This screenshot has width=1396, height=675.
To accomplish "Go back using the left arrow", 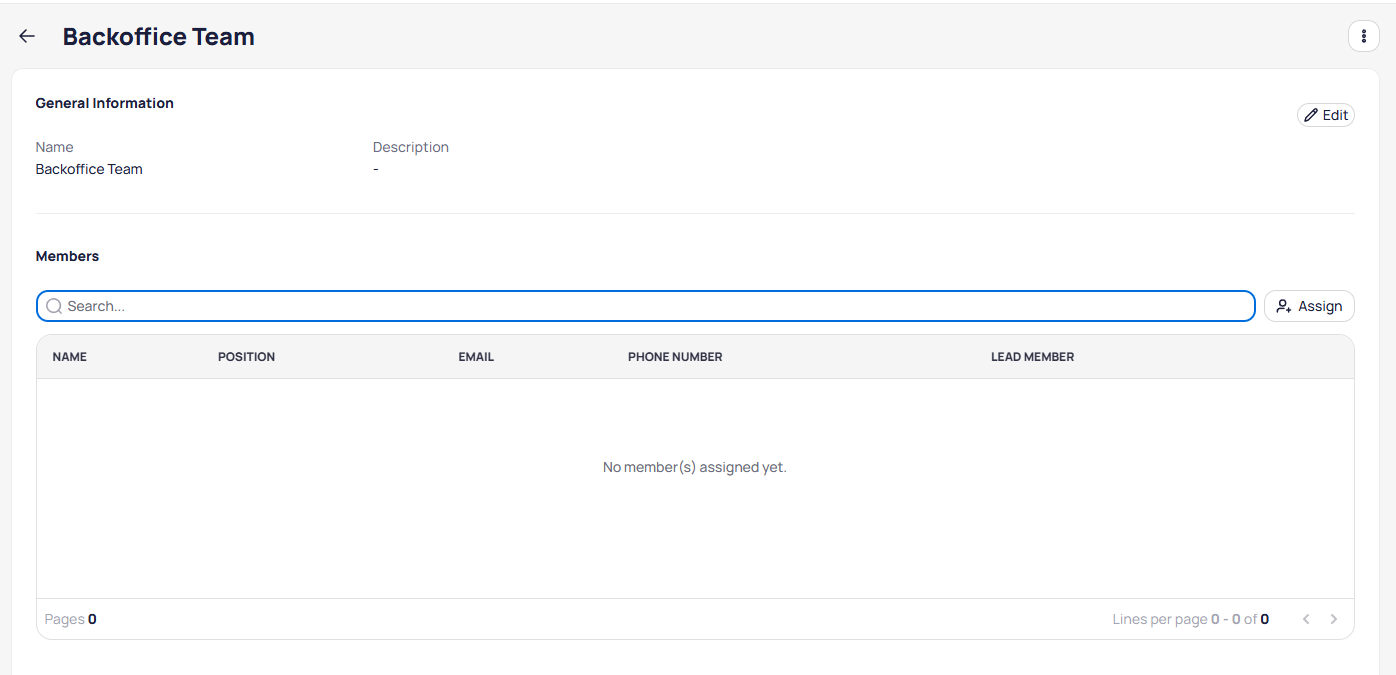I will [x=27, y=36].
